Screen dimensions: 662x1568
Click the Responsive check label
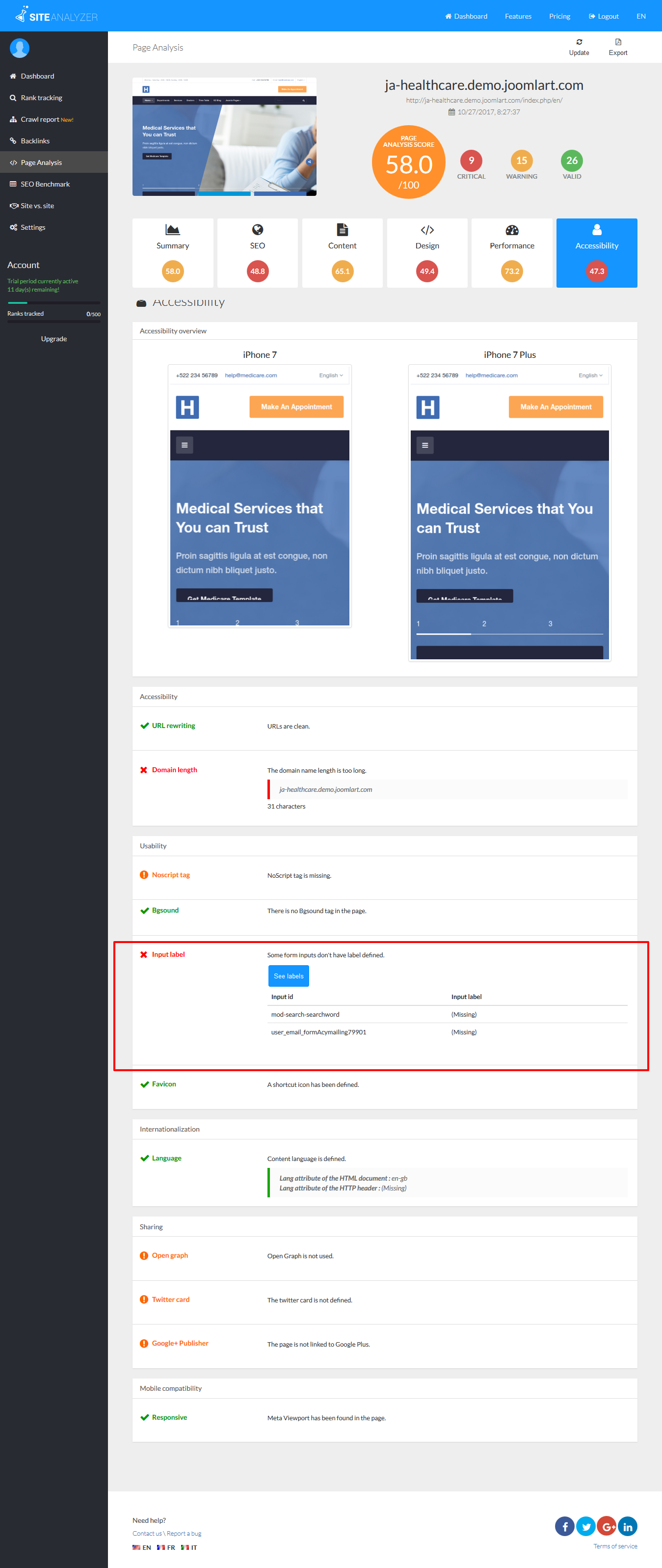(x=170, y=1417)
